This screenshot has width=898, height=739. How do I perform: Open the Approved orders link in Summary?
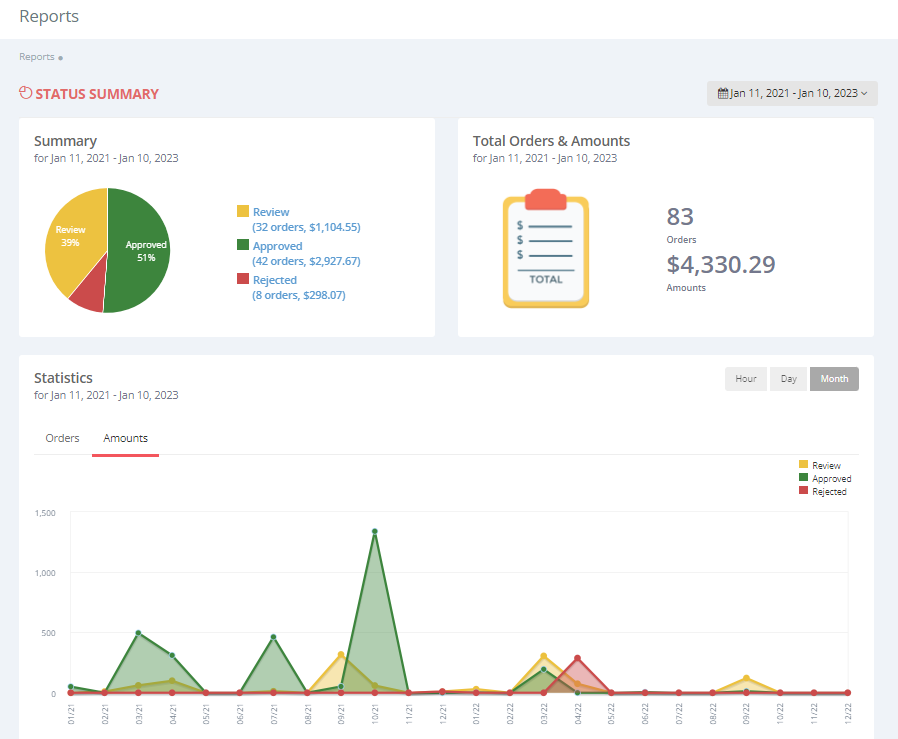277,245
